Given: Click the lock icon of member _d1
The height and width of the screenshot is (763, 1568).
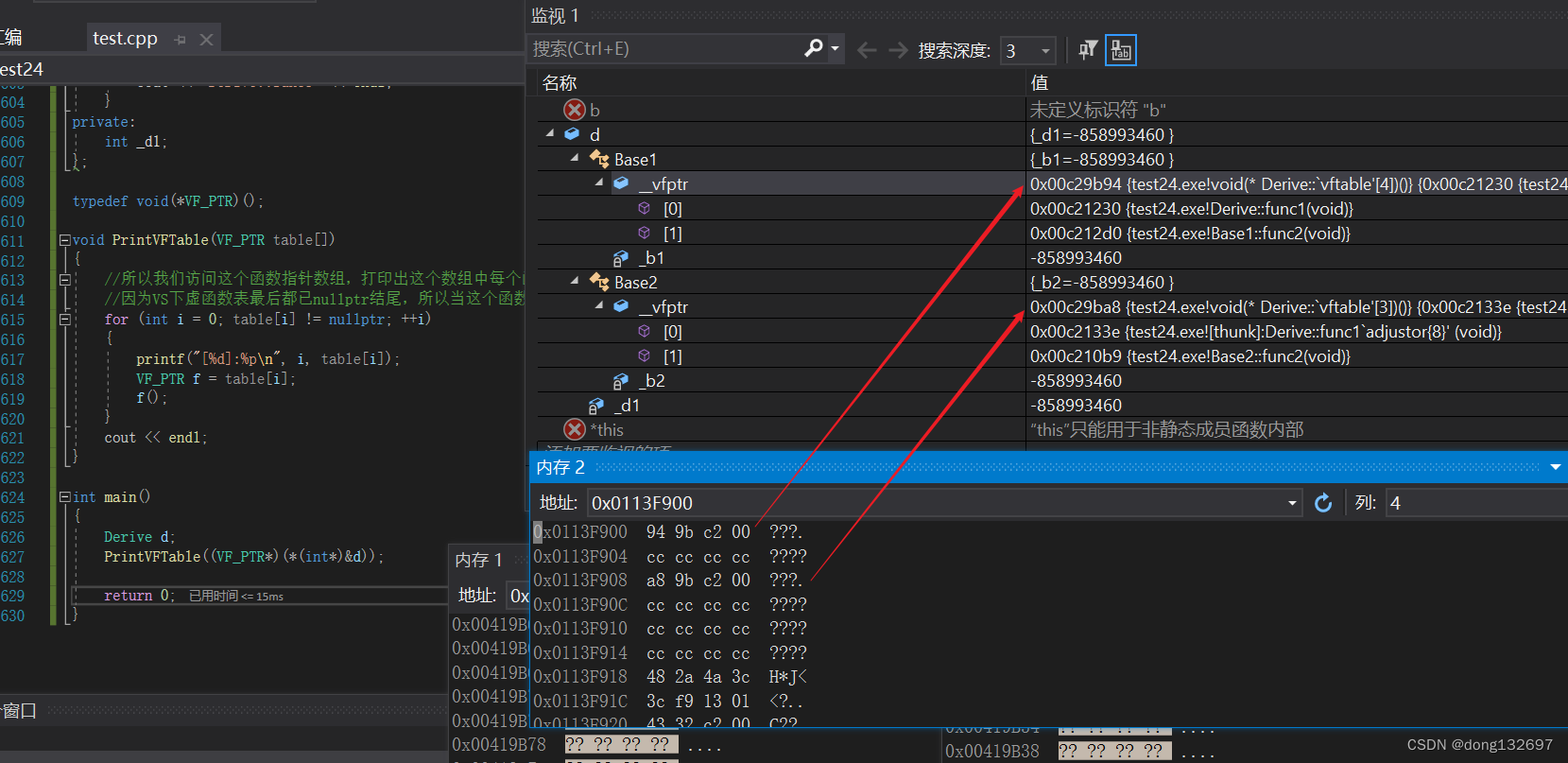Looking at the screenshot, I should tap(596, 406).
